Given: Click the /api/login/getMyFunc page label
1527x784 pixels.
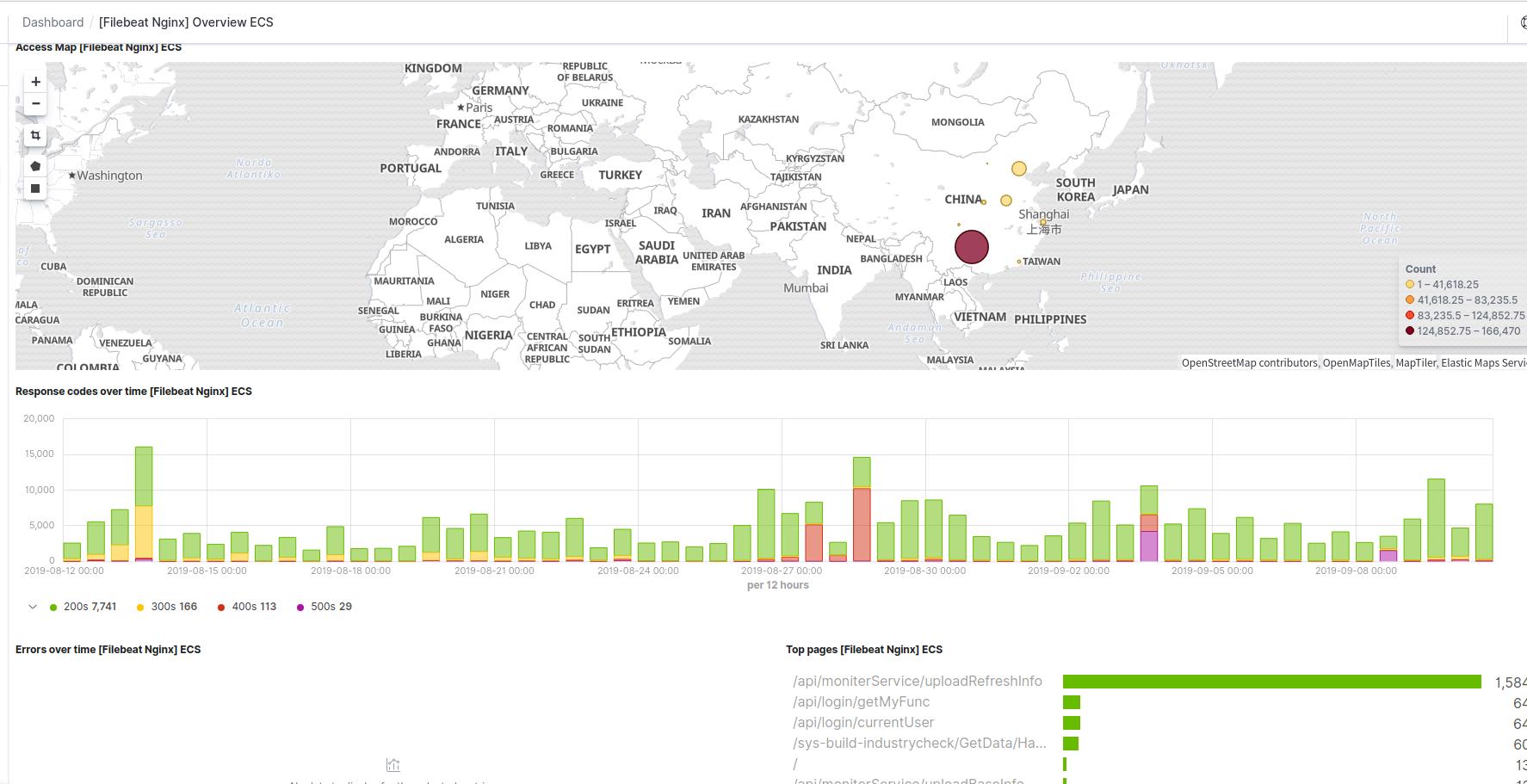Looking at the screenshot, I should [861, 702].
